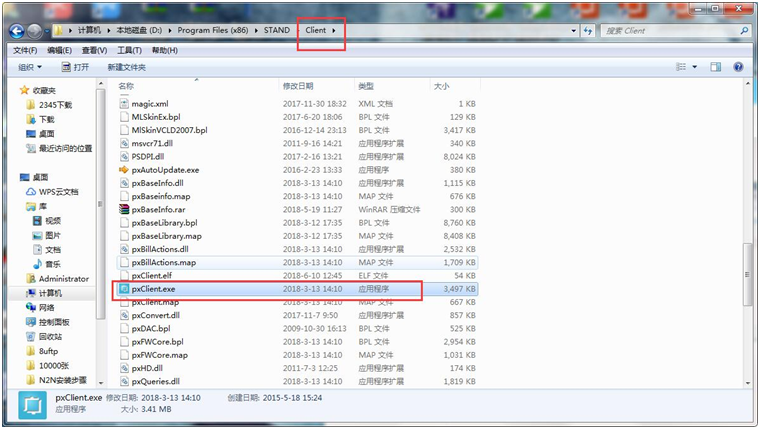Screen dimensions: 760x429
Task: Select 计算机 in the navigation pane
Action: pyautogui.click(x=50, y=293)
